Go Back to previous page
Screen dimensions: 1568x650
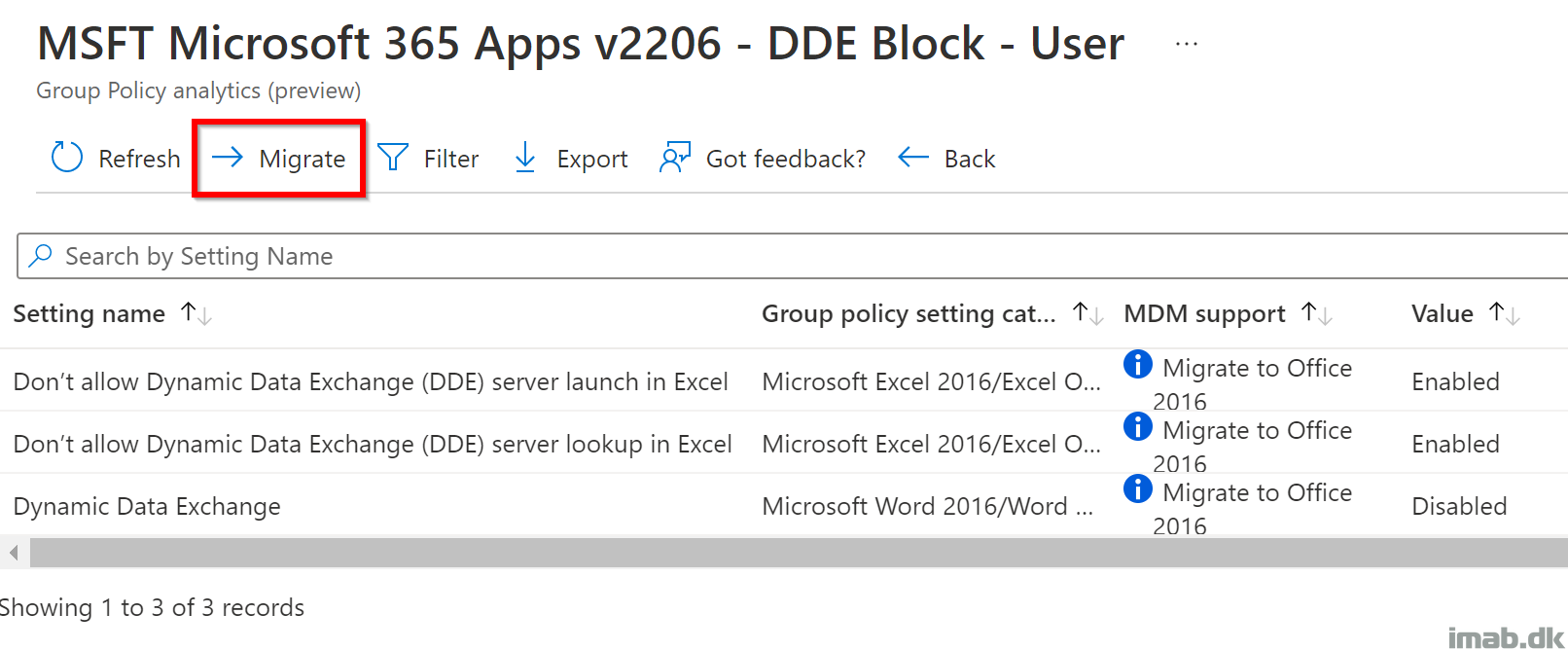tap(946, 159)
